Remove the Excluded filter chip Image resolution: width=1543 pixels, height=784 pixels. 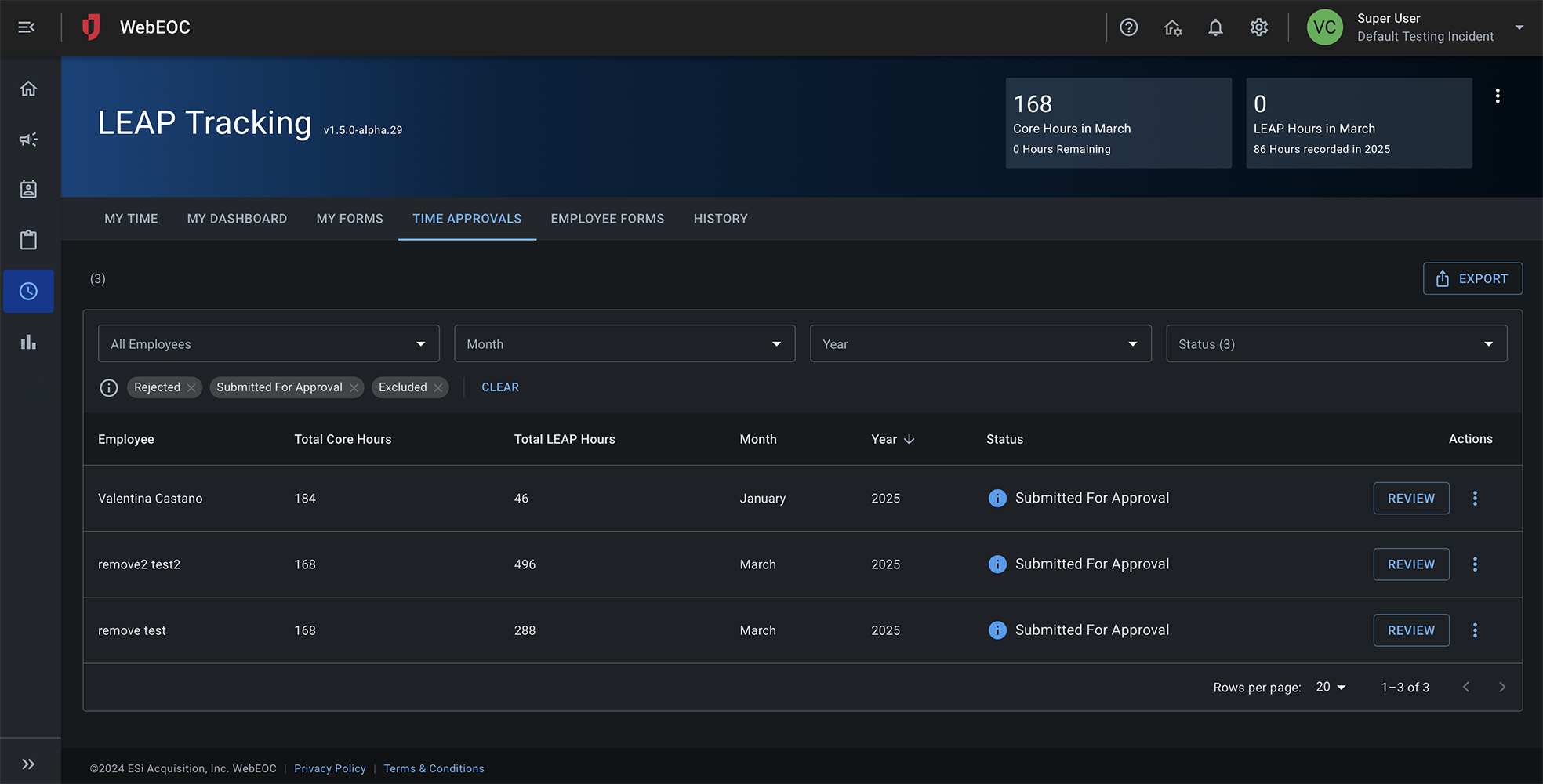438,388
